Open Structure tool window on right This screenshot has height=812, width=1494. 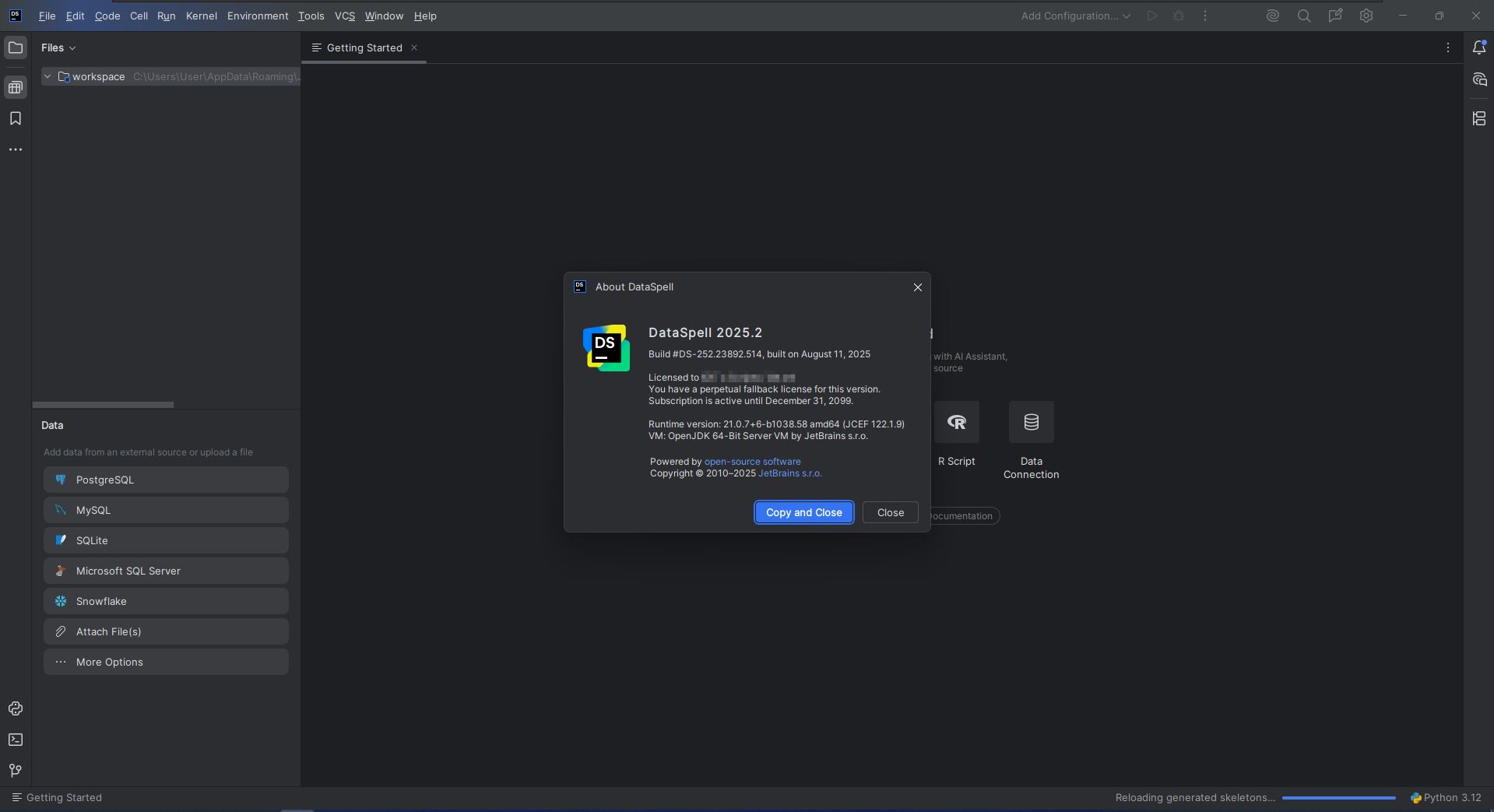pos(1479,118)
